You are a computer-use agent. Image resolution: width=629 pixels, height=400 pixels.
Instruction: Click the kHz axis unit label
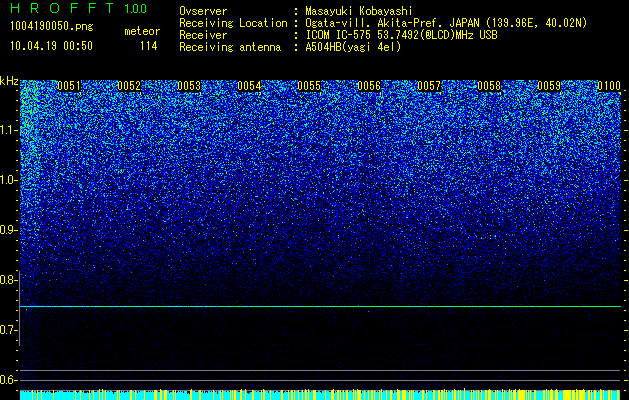point(9,81)
